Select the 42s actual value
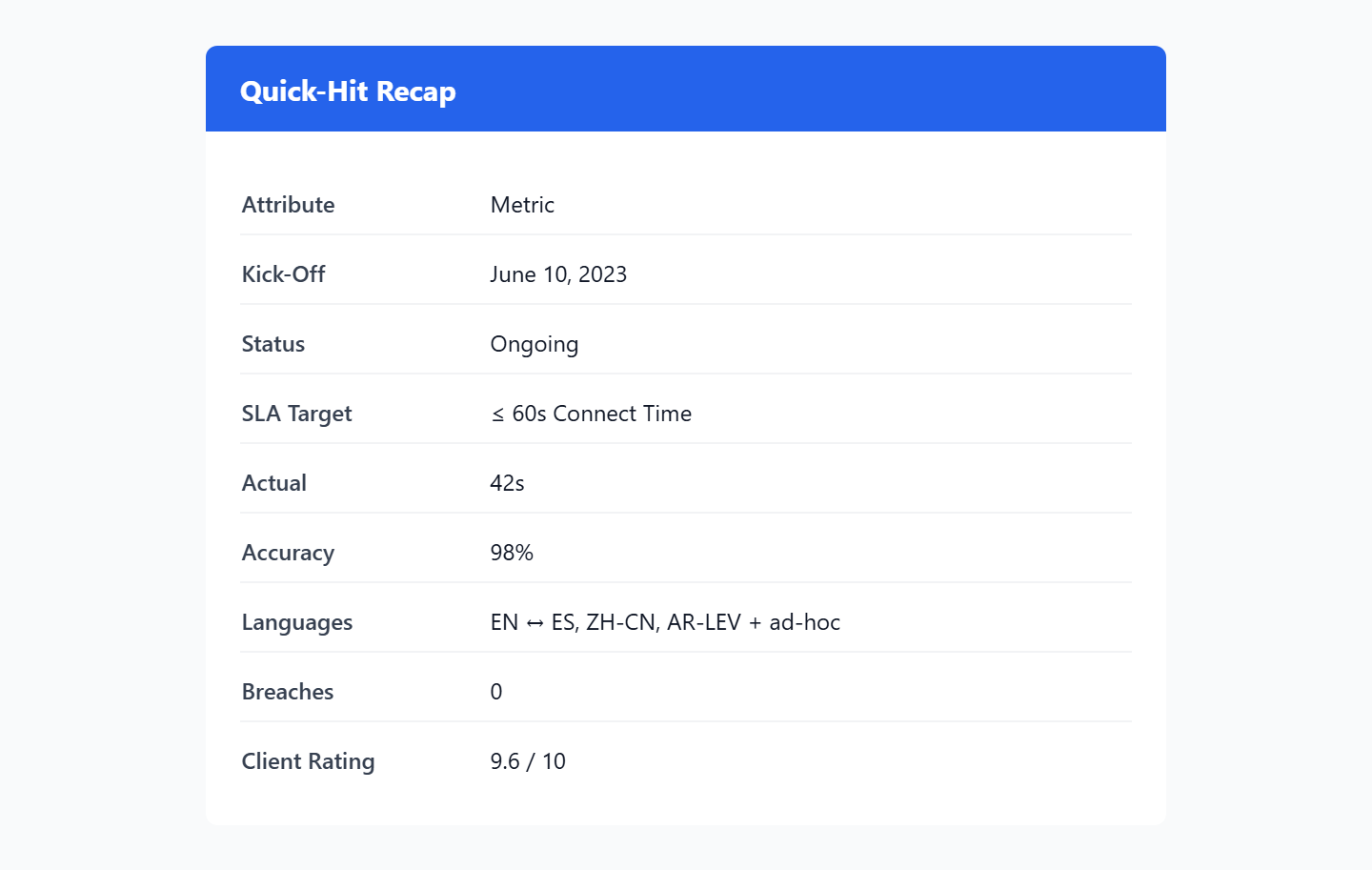The height and width of the screenshot is (870, 1372). (x=507, y=483)
